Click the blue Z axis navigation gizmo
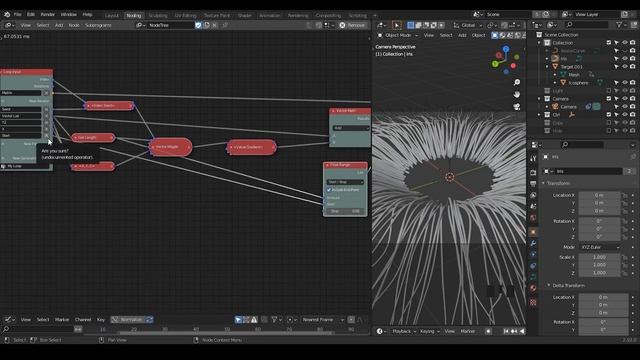Screen dimensions: 640x360 tap(506, 49)
